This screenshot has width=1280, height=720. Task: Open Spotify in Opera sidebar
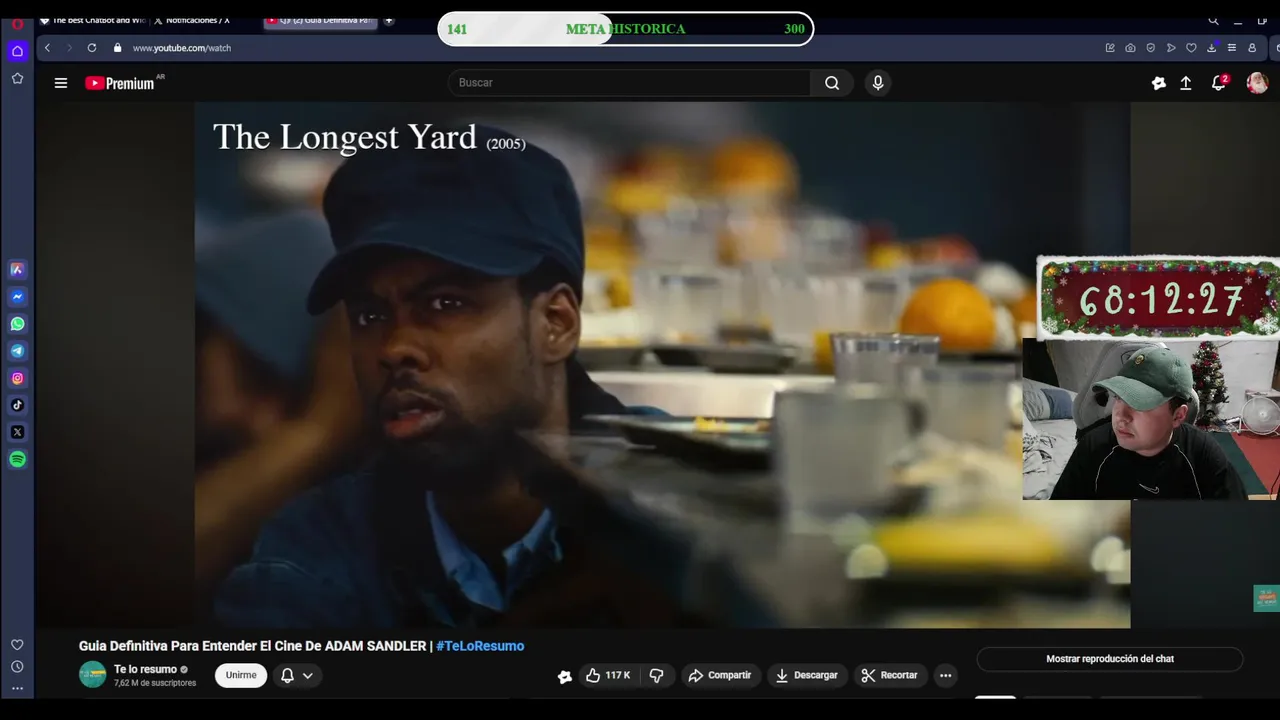pos(17,459)
